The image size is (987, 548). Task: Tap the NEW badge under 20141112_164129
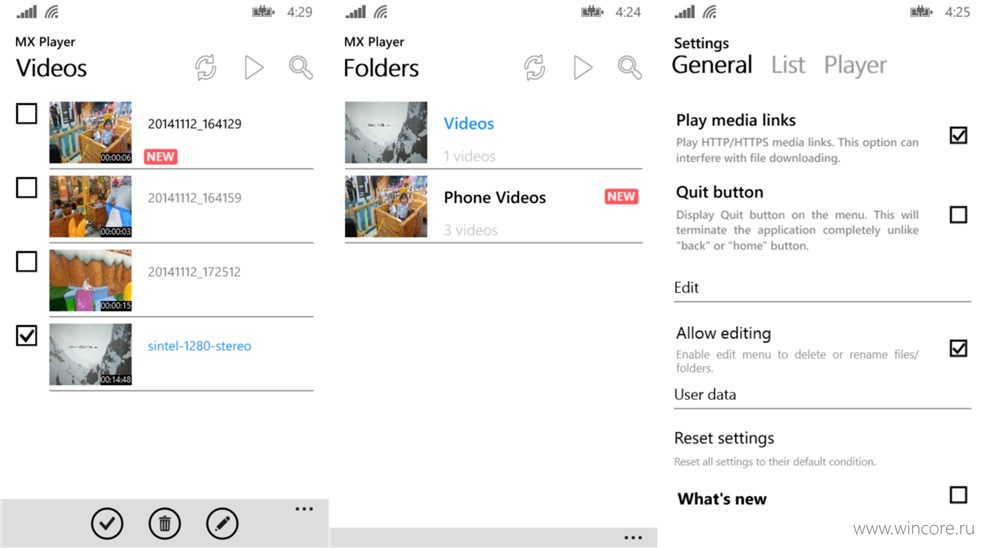(161, 157)
